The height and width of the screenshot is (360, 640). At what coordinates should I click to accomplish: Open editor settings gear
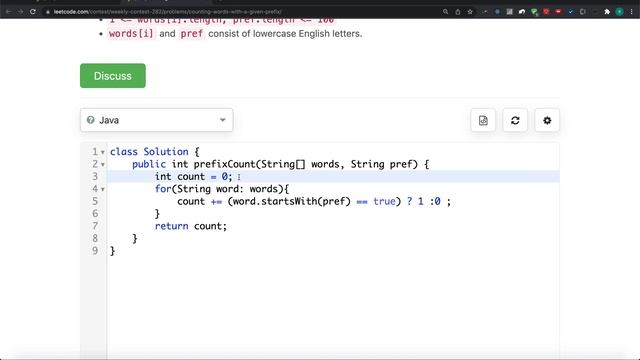pos(547,120)
